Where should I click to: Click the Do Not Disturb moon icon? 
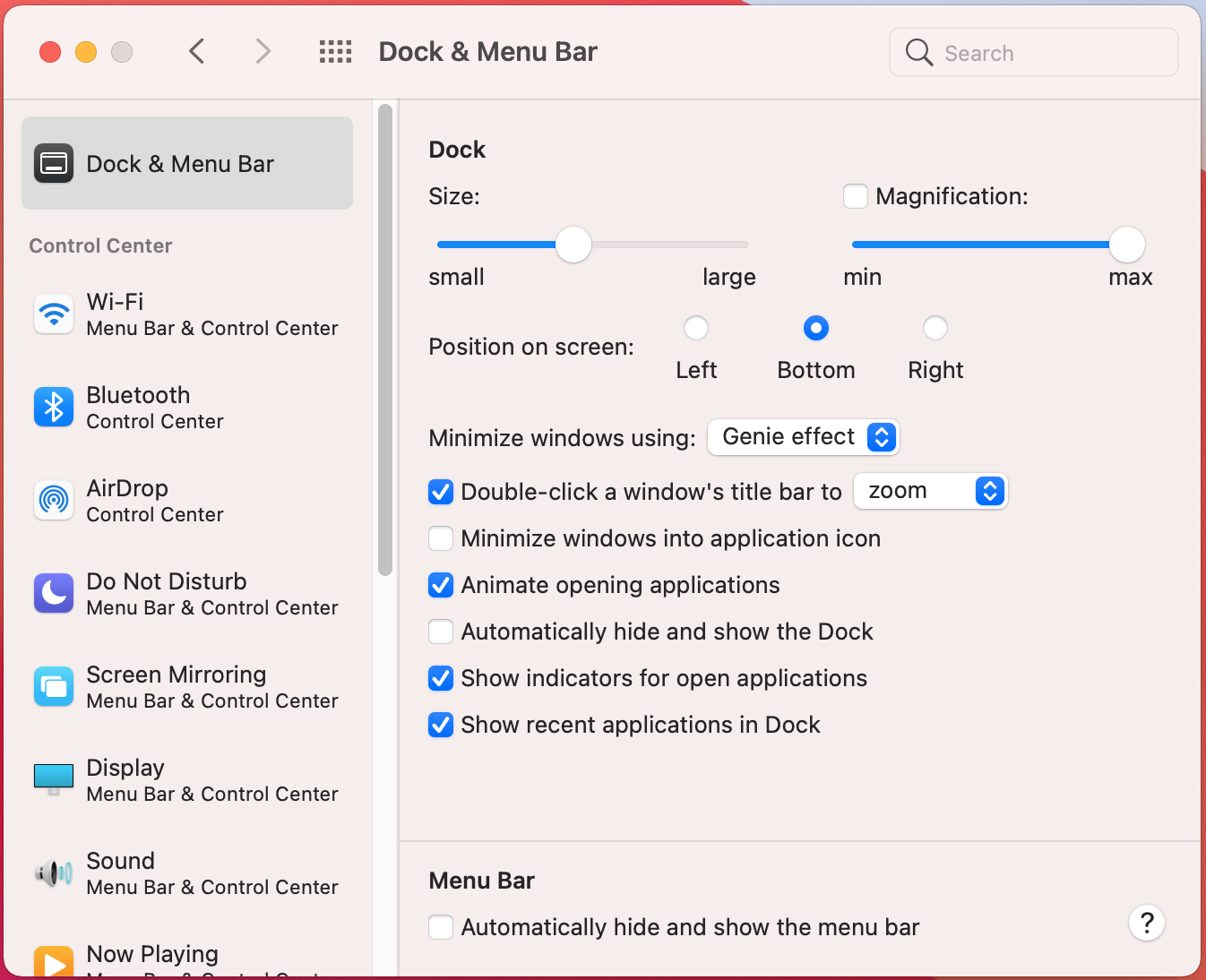[54, 594]
